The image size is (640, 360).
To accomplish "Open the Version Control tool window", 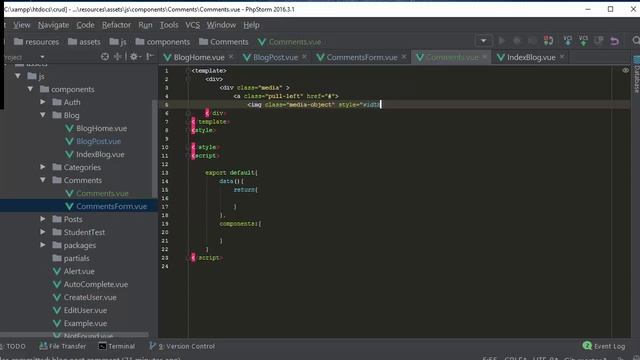I will click(x=182, y=346).
